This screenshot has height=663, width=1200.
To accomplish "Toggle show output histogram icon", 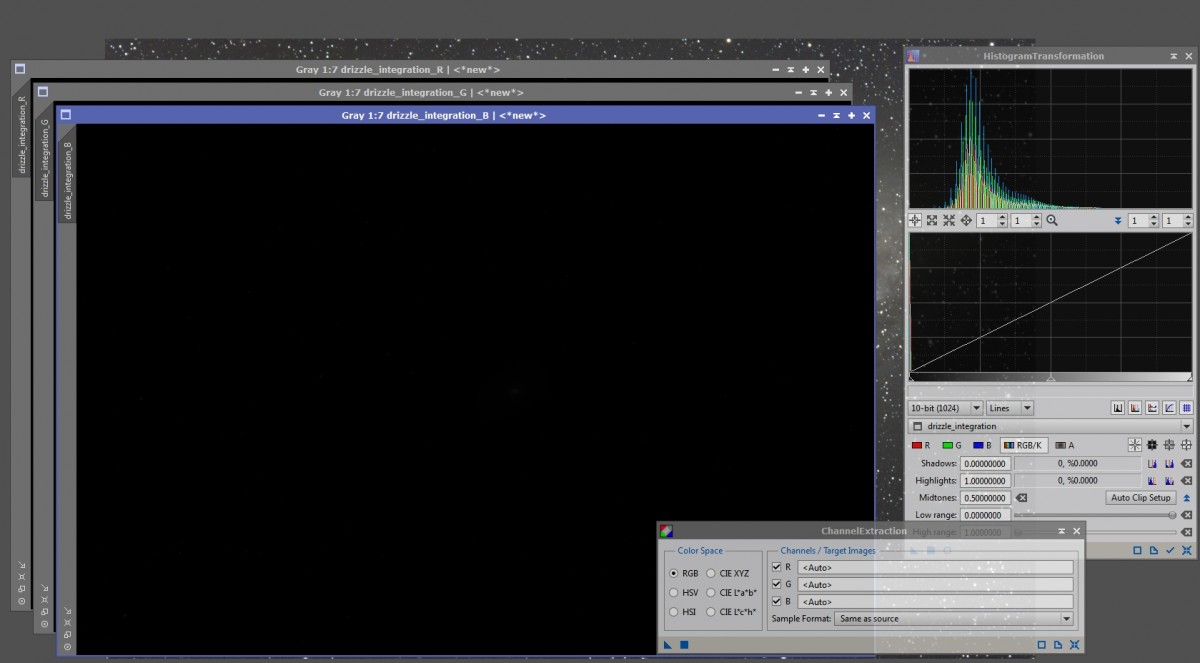I will pyautogui.click(x=1118, y=408).
